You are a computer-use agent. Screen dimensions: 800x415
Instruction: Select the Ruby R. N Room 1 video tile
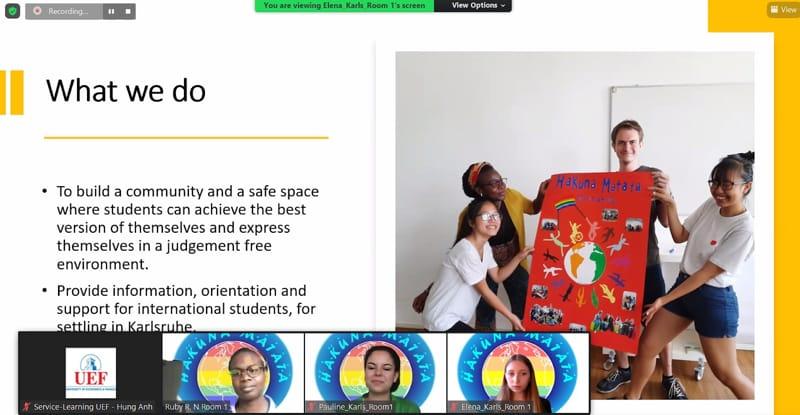click(233, 373)
